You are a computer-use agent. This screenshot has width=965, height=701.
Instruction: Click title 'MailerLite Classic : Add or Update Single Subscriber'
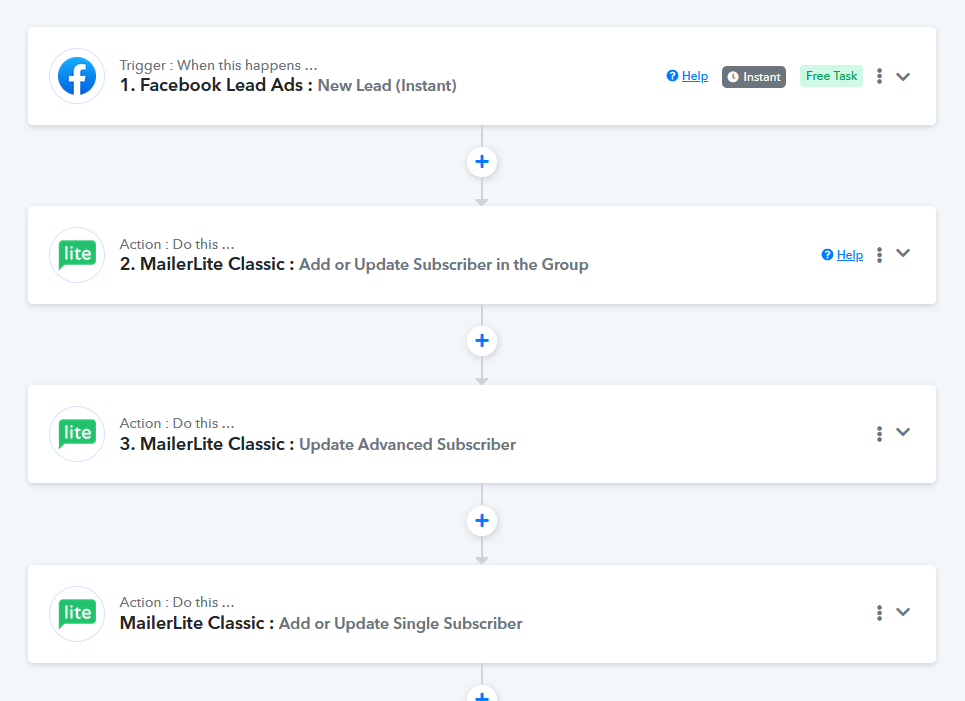click(x=321, y=623)
